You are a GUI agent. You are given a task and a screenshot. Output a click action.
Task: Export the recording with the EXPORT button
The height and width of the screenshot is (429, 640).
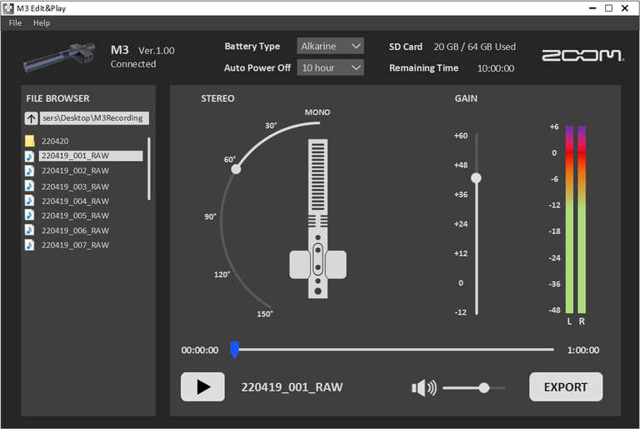pos(566,387)
